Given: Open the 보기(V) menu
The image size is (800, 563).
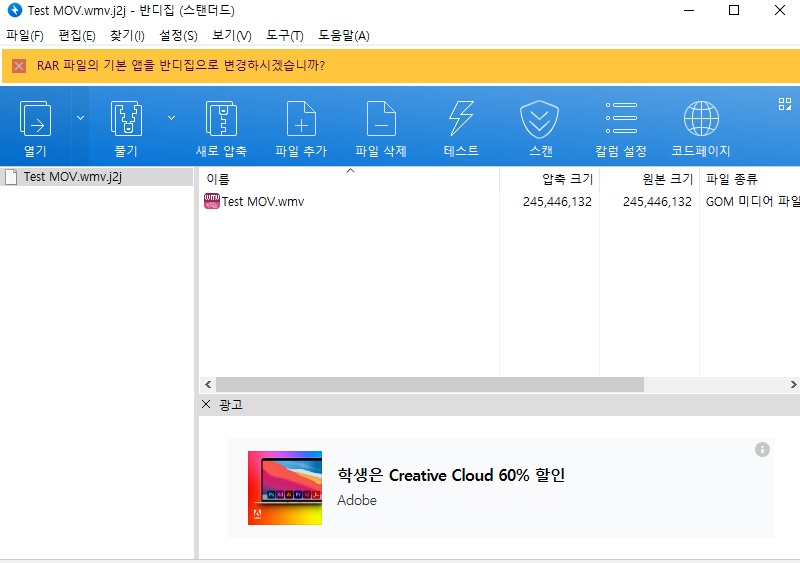Looking at the screenshot, I should tap(232, 35).
